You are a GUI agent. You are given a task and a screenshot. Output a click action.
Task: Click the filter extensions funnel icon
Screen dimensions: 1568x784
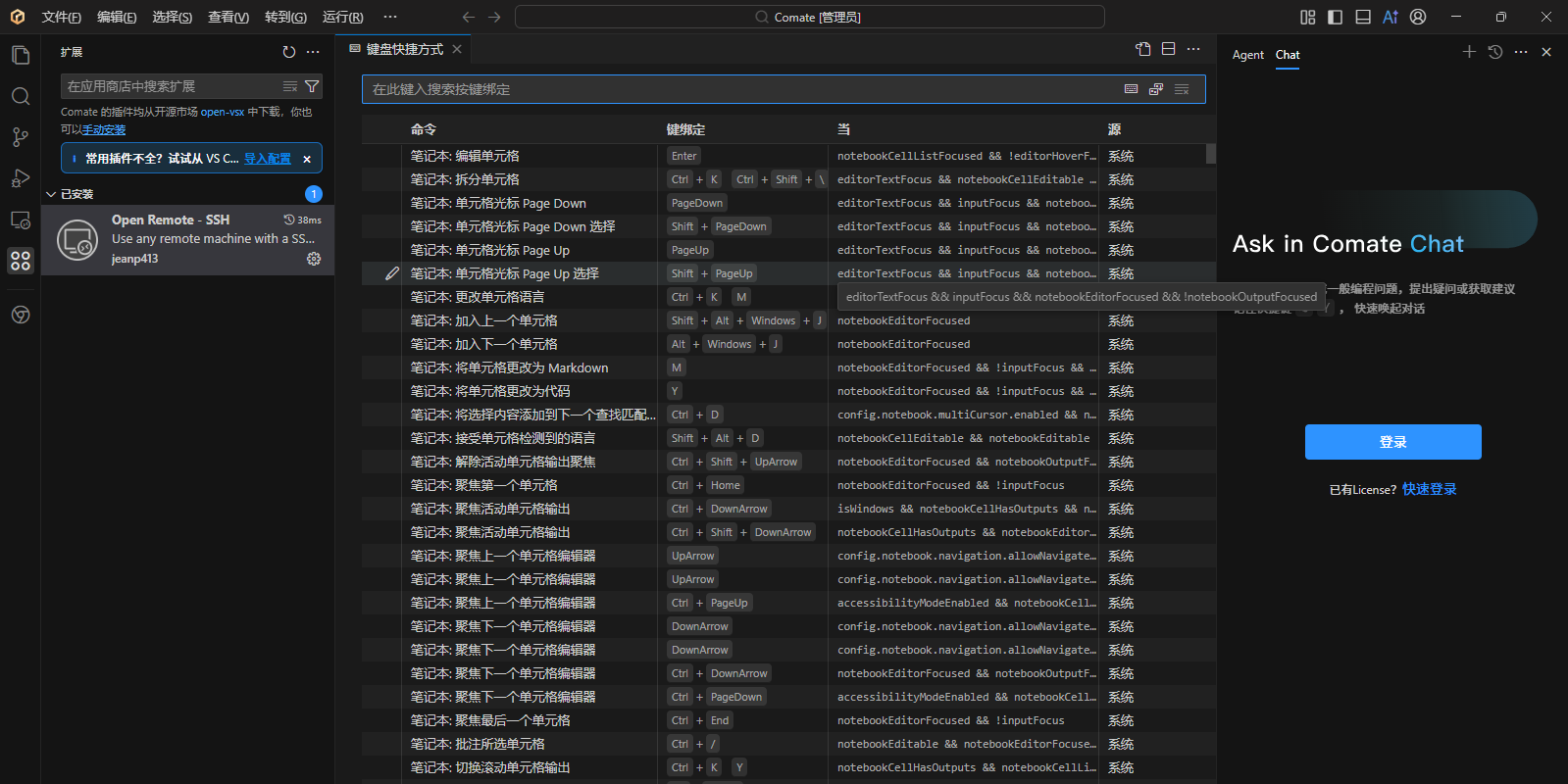pos(312,86)
